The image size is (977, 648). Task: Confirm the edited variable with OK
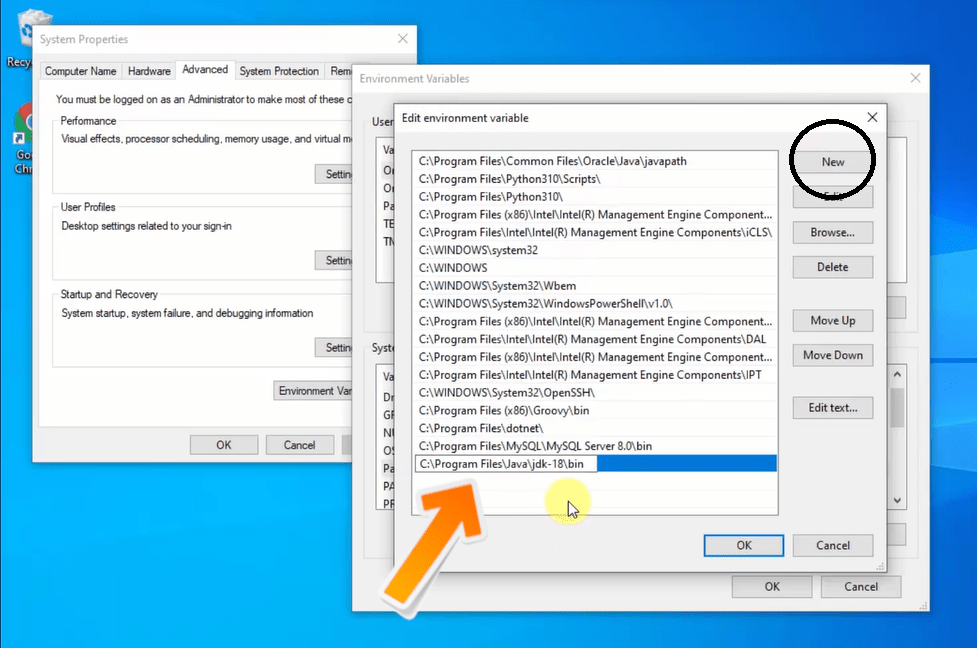point(743,545)
